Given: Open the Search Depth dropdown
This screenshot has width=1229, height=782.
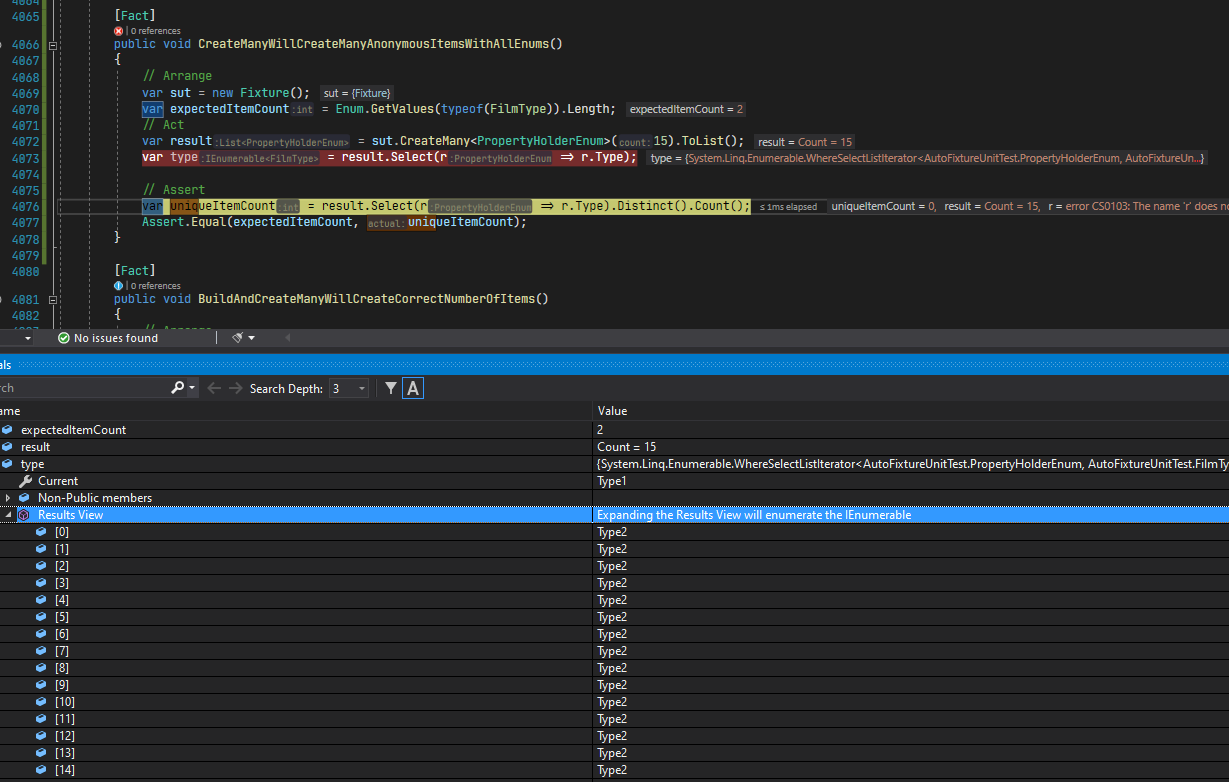Looking at the screenshot, I should (348, 387).
